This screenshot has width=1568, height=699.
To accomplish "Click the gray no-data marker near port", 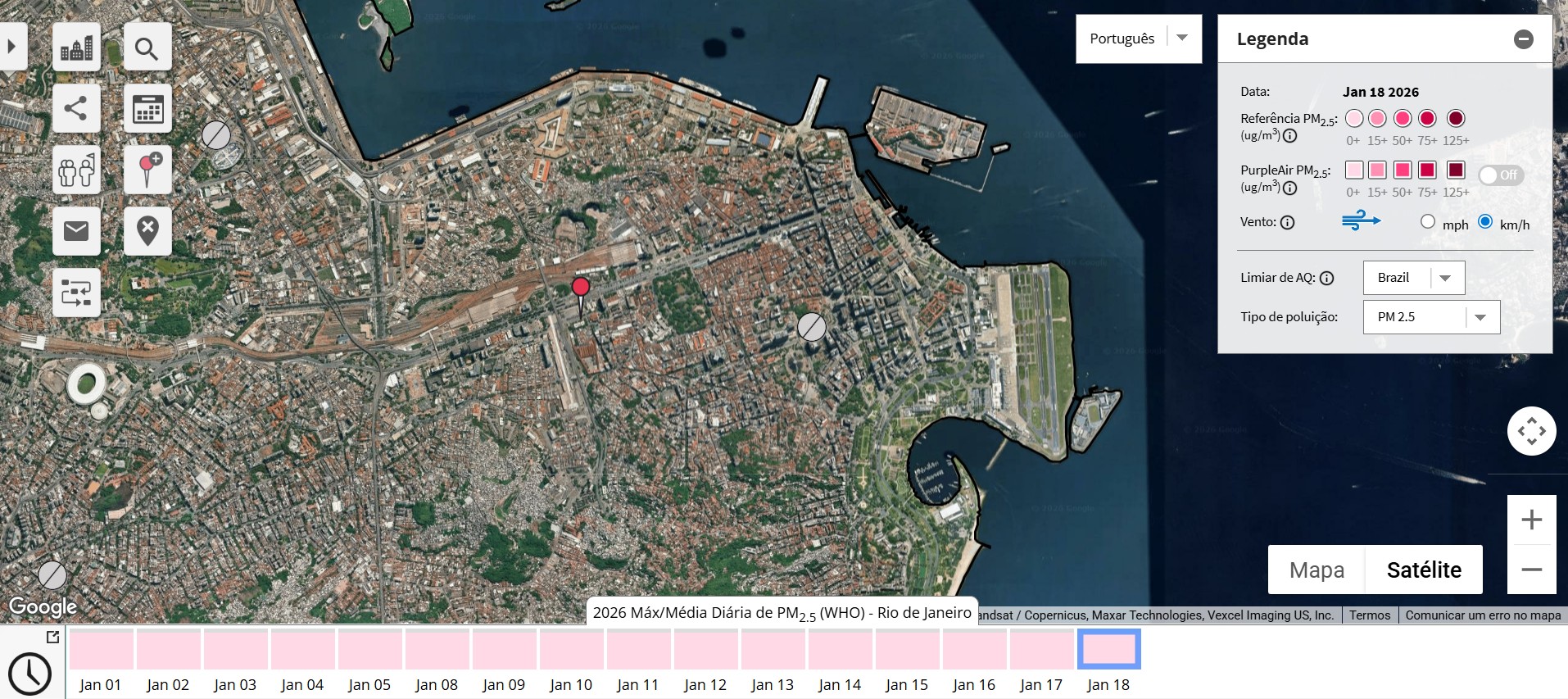I will (216, 135).
